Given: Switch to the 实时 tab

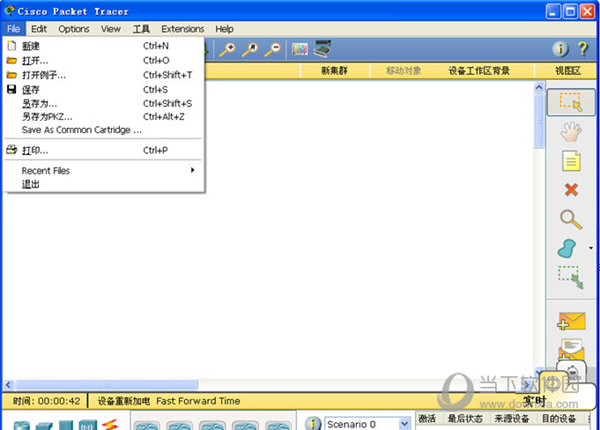Looking at the screenshot, I should point(535,401).
